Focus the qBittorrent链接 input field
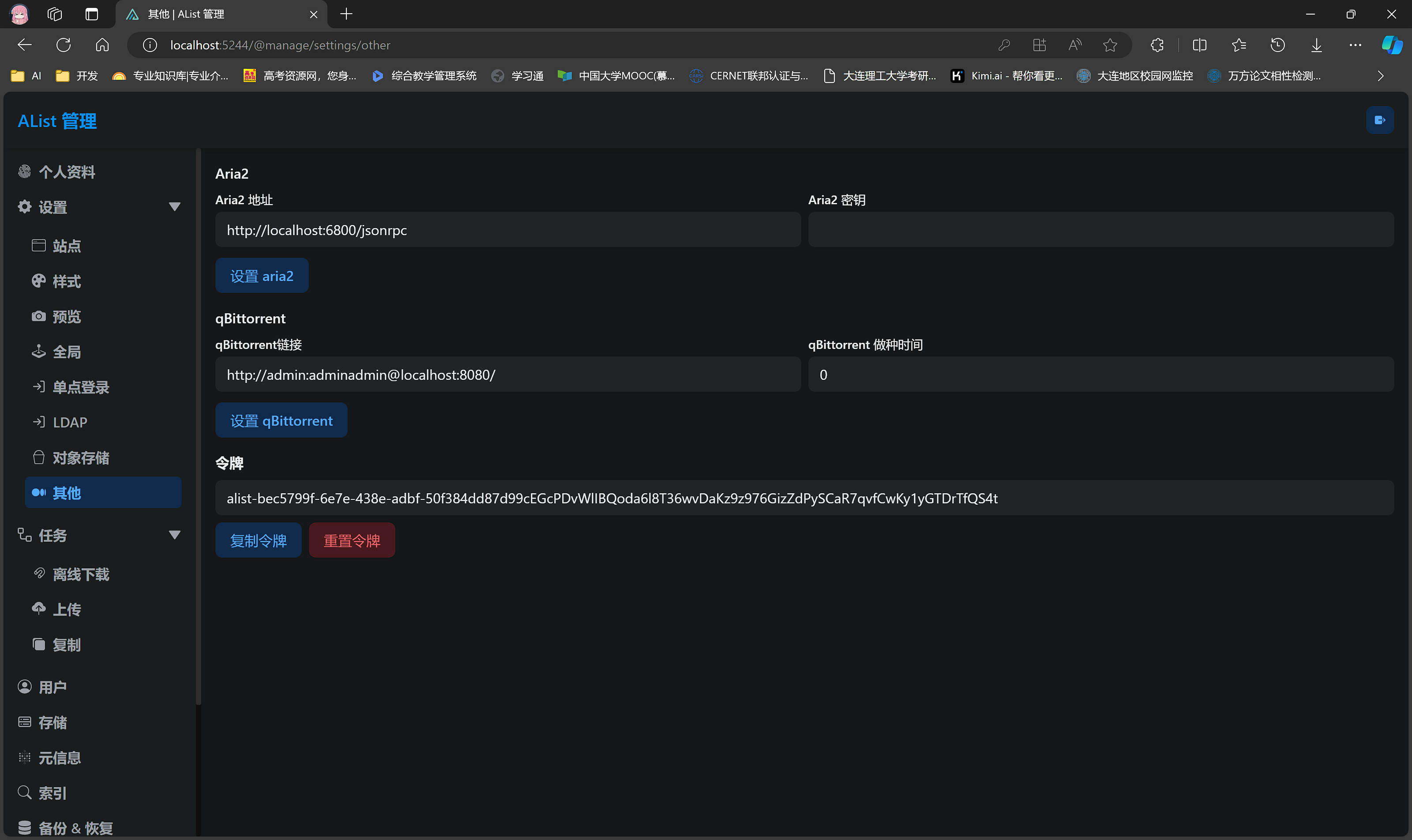1412x840 pixels. 508,374
